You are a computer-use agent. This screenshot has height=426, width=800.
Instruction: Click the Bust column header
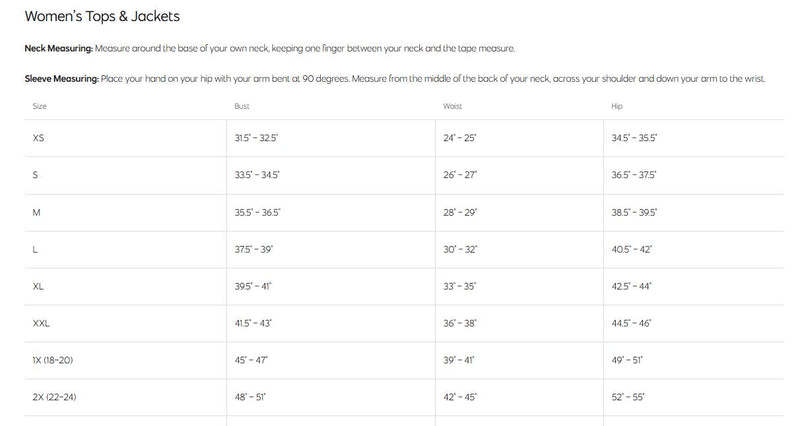pos(242,106)
